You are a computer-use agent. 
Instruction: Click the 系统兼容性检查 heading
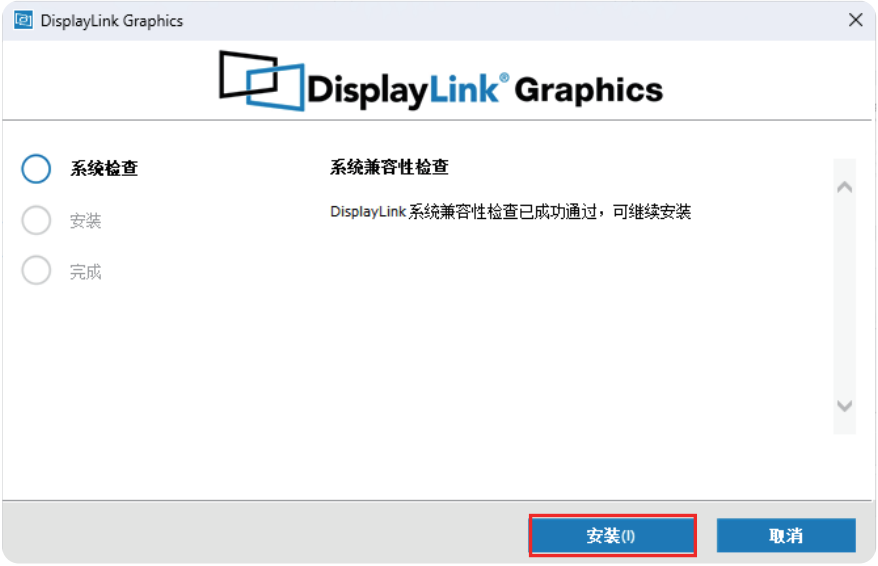(389, 167)
